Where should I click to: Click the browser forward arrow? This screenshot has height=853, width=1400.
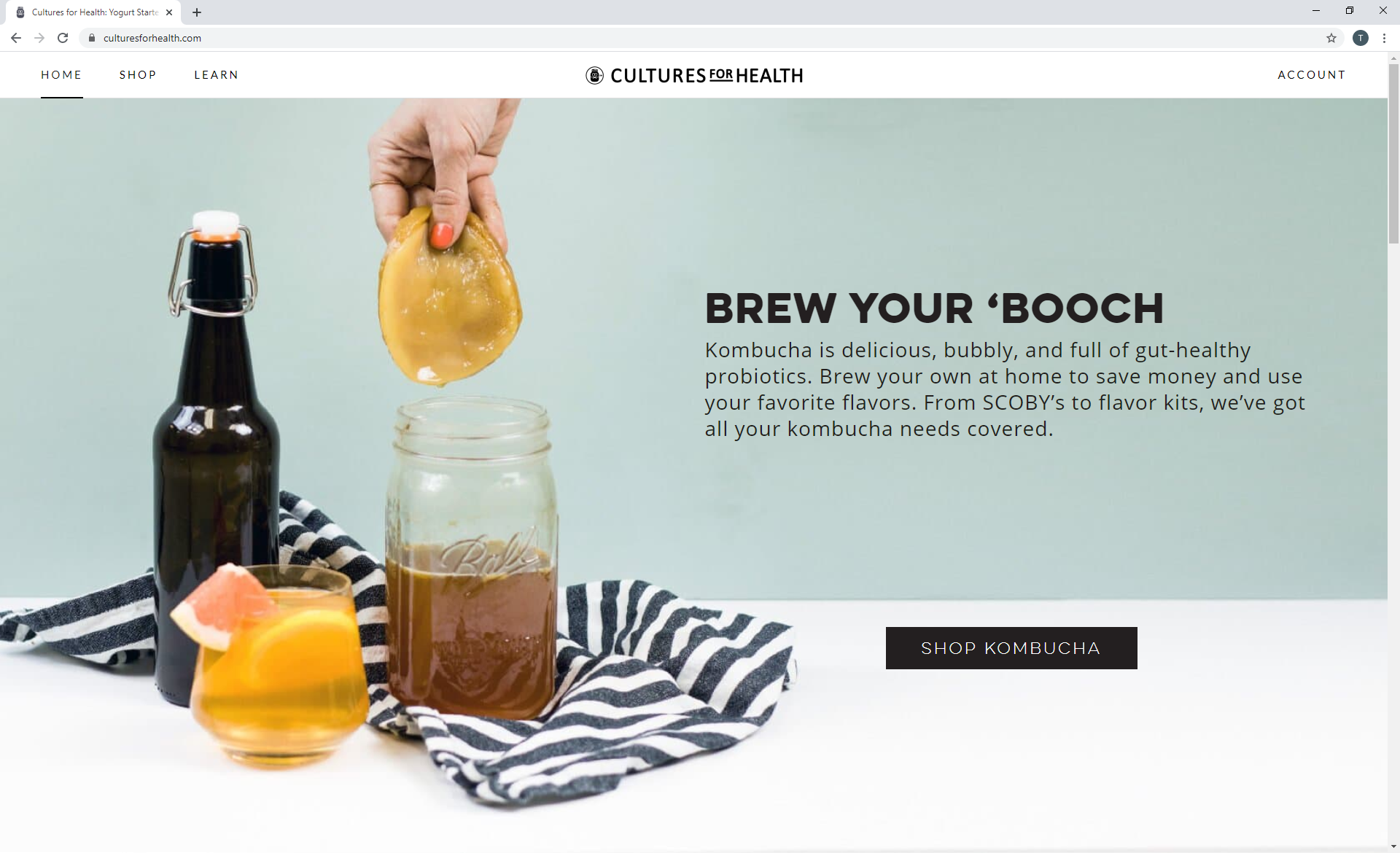39,38
